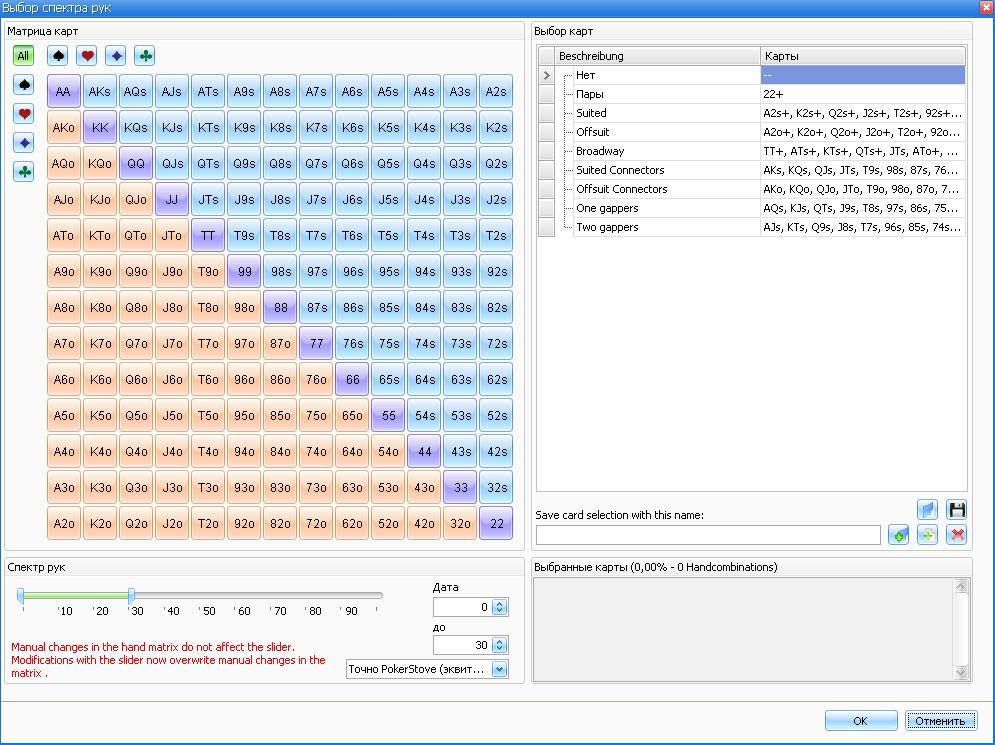Toggle the T9o hand cell
The image size is (995, 745).
click(208, 272)
